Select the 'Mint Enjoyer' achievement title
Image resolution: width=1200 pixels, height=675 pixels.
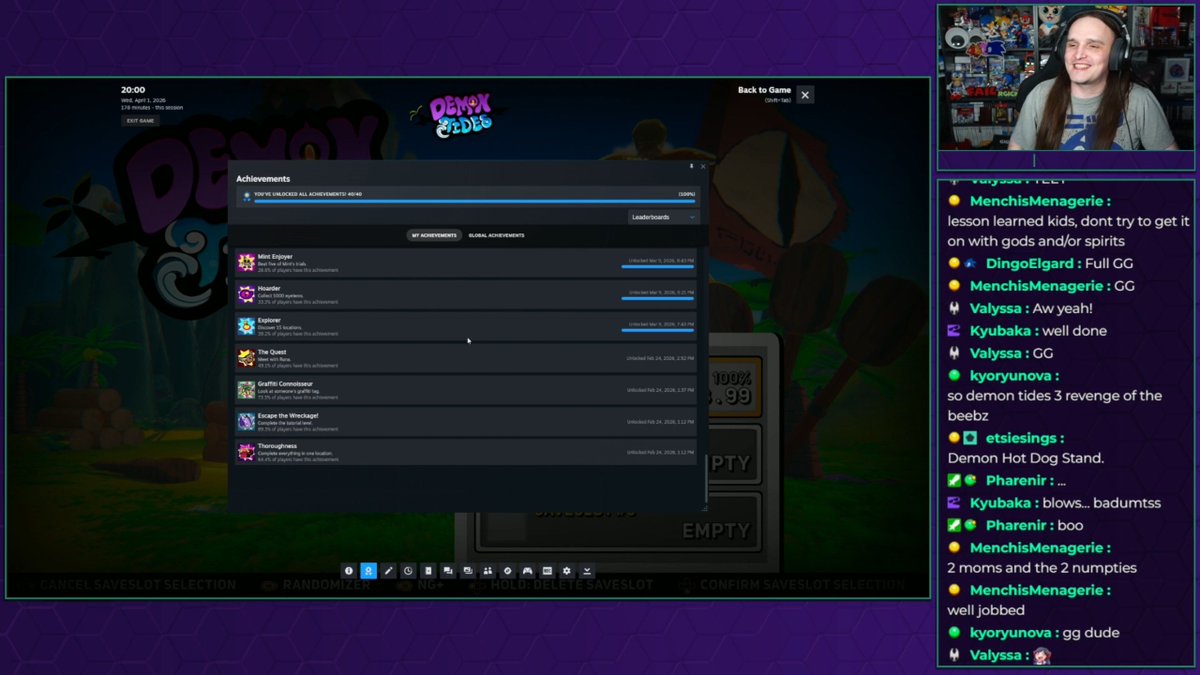point(275,257)
